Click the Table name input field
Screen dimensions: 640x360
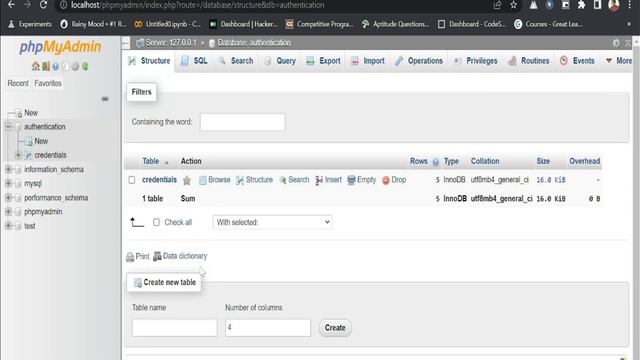(174, 328)
